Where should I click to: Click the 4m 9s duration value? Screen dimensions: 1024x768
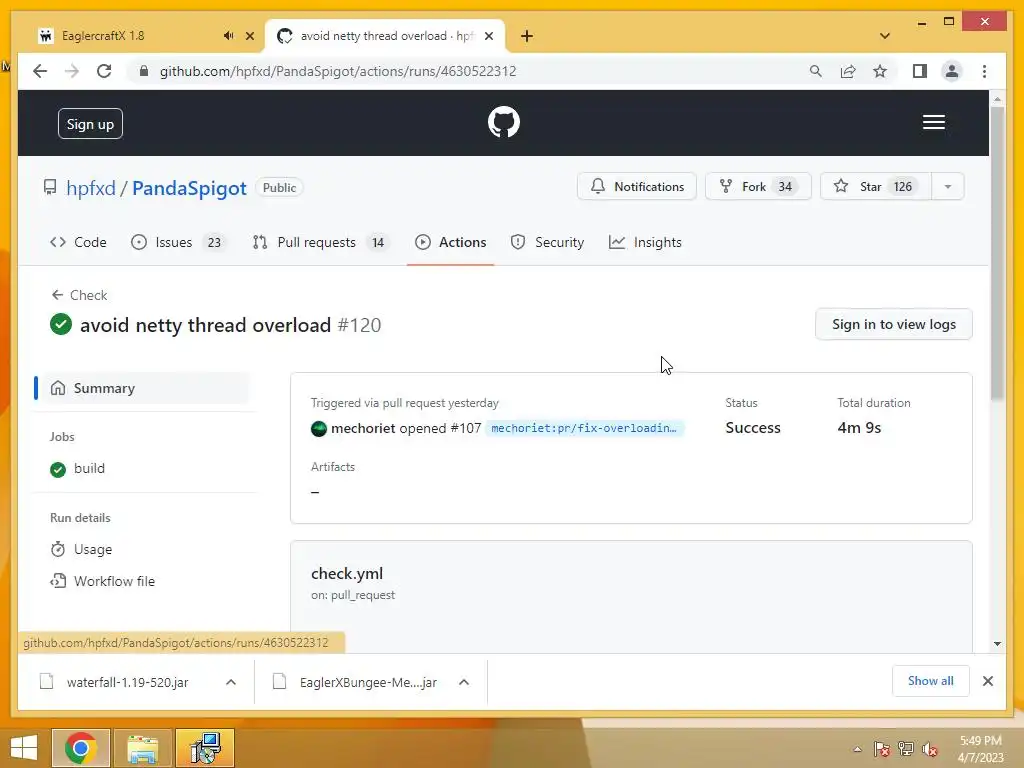[x=859, y=428]
